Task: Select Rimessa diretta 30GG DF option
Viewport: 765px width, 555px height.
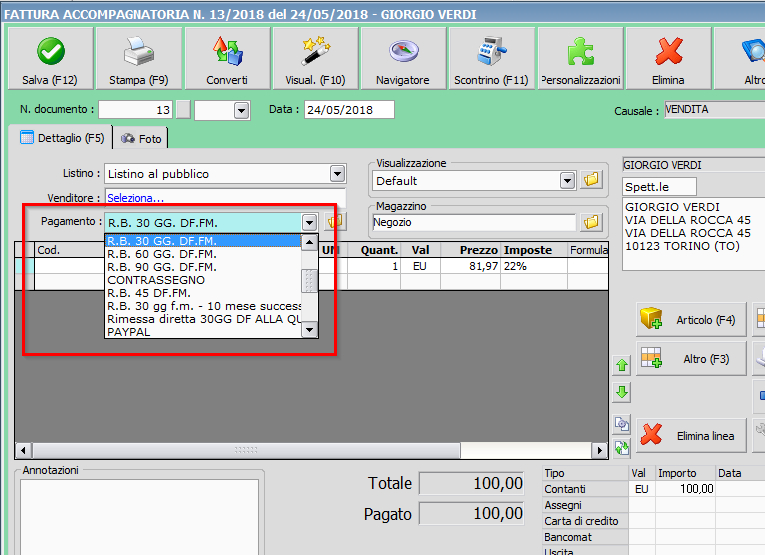Action: click(203, 319)
